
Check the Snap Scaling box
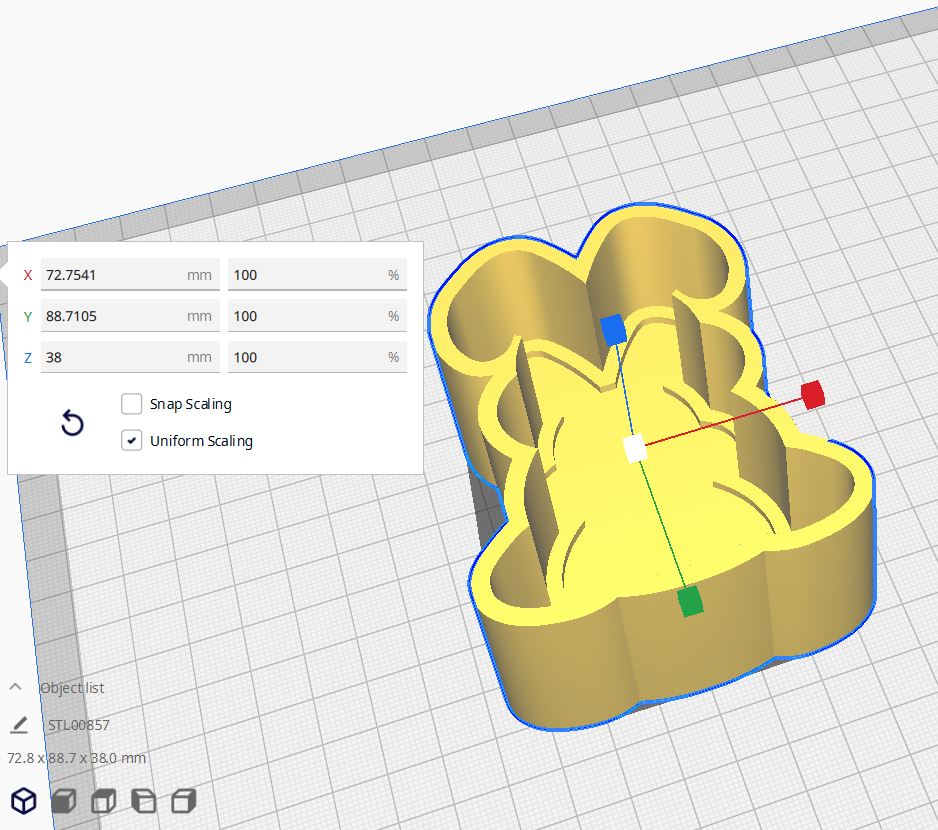pyautogui.click(x=131, y=404)
